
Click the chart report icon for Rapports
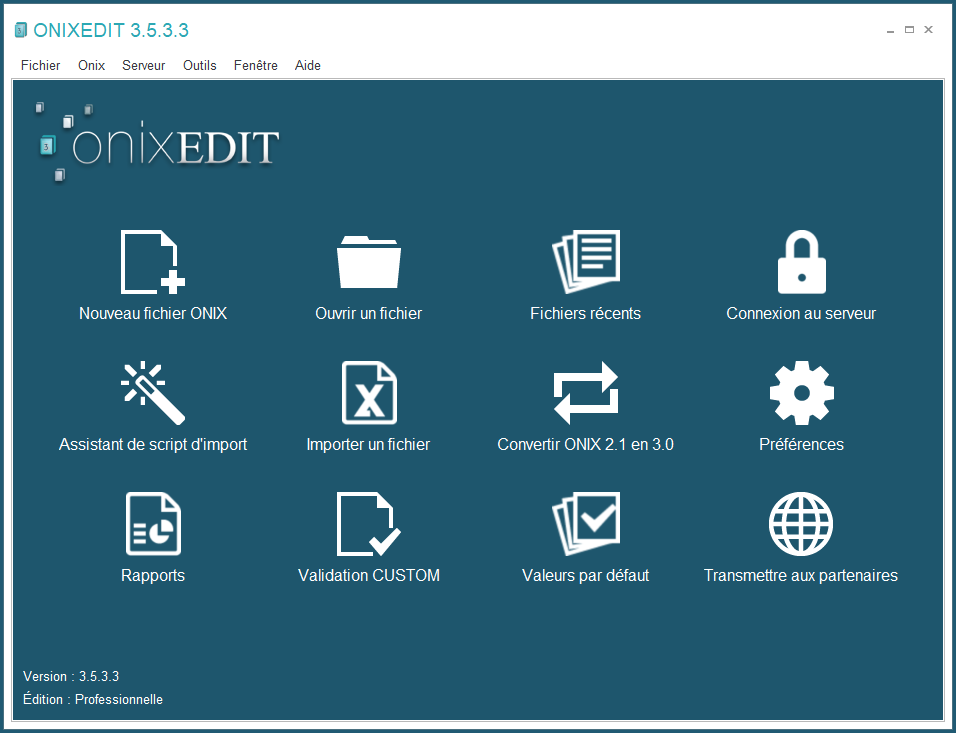(153, 524)
